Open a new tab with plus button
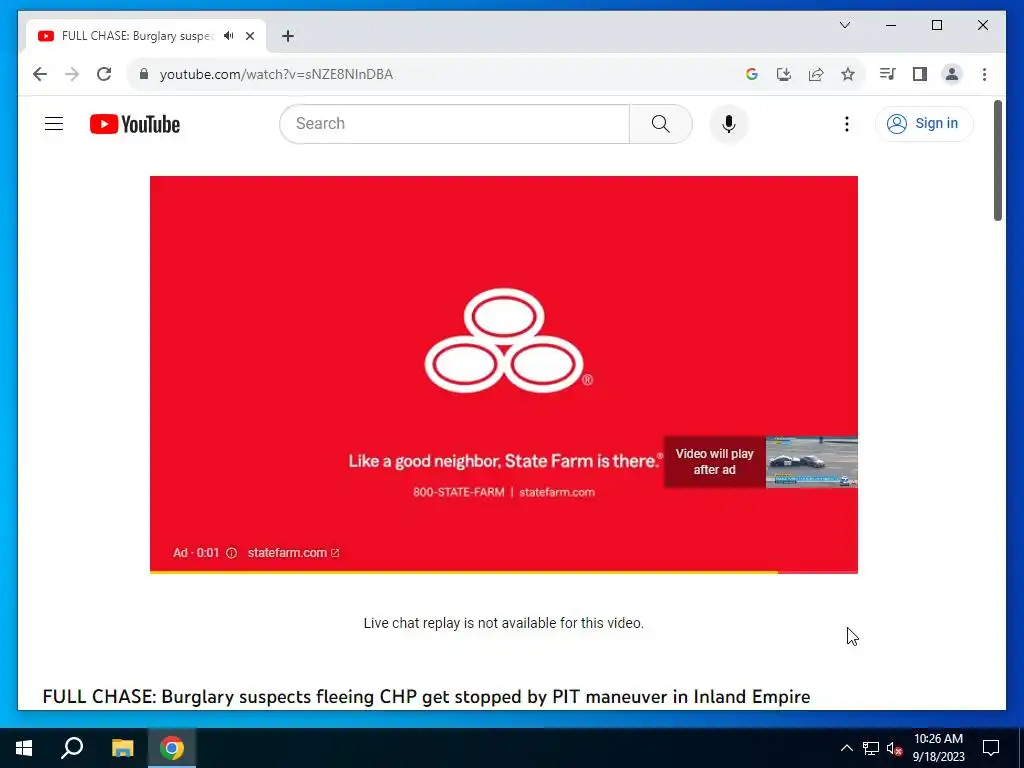This screenshot has width=1024, height=768. [x=288, y=36]
